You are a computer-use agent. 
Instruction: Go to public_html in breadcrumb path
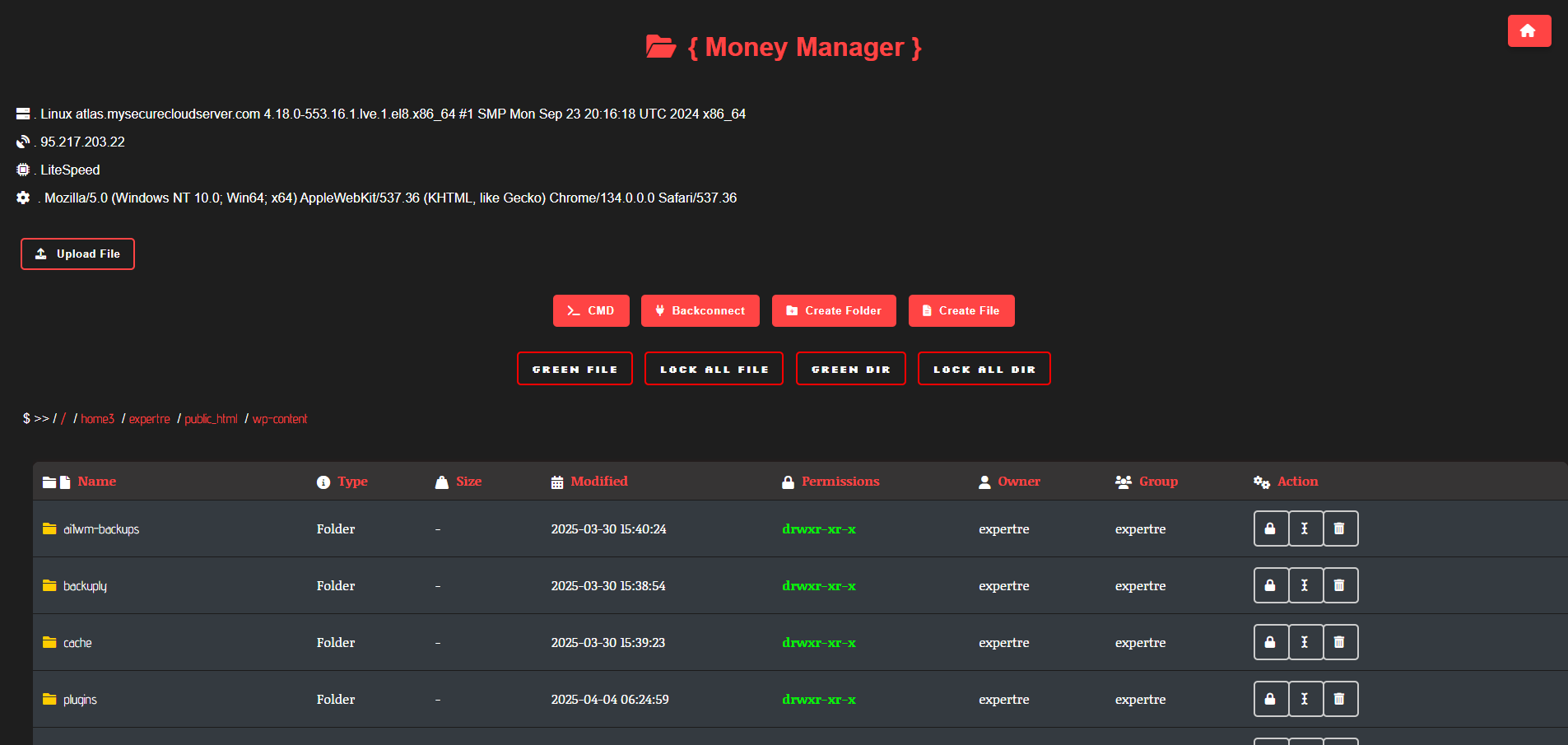pos(211,419)
